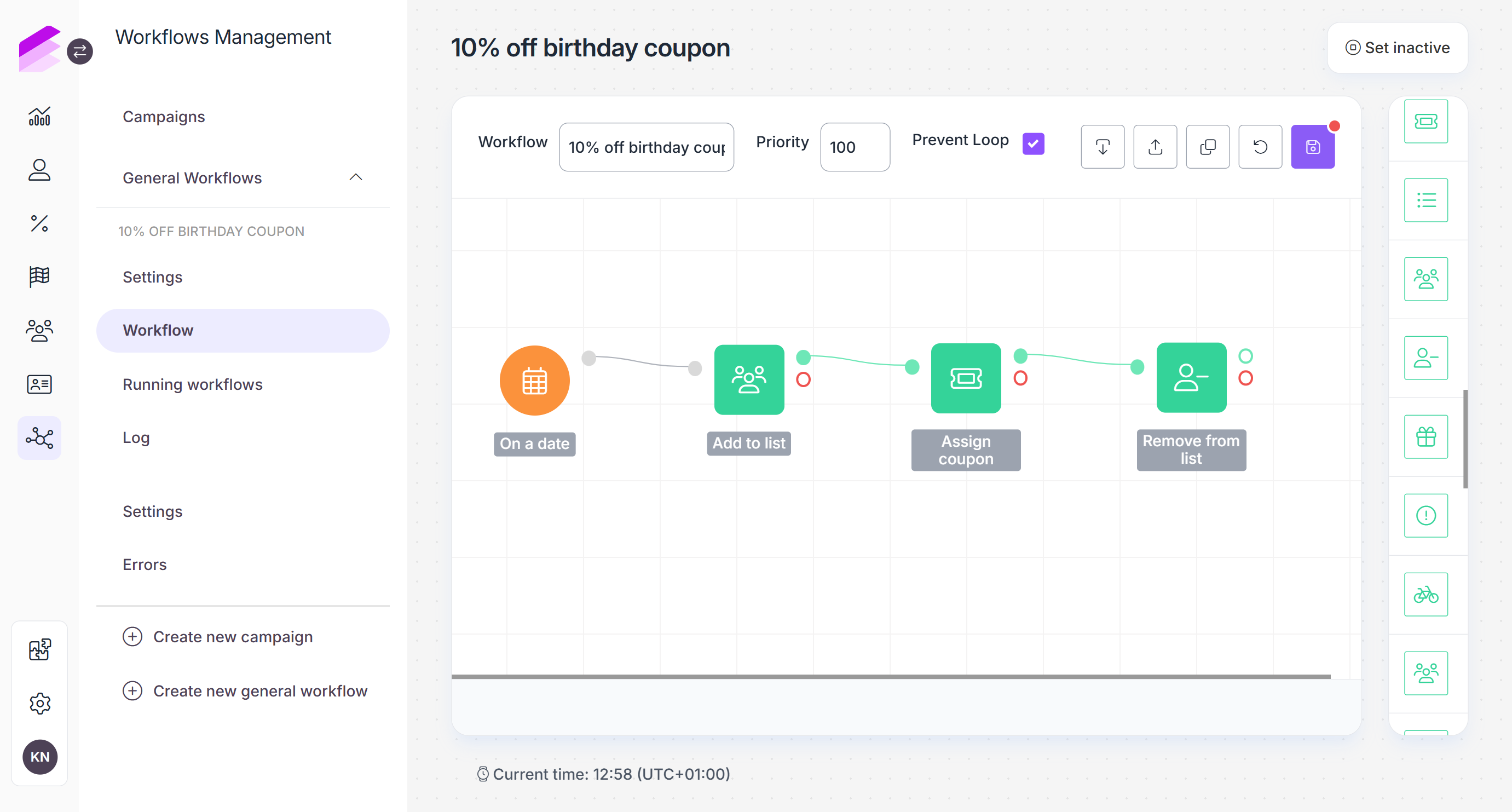Click the purple save workflow icon
The height and width of the screenshot is (812, 1512).
[1312, 147]
